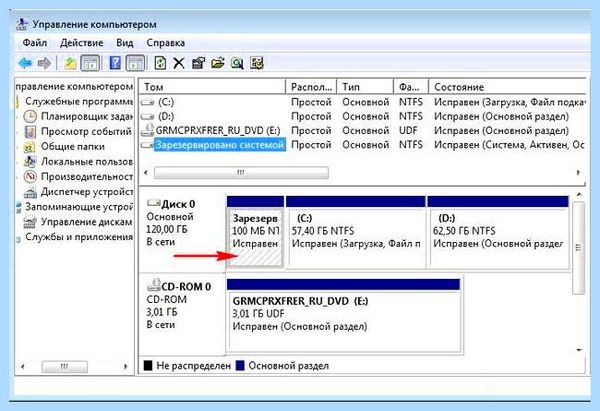
Task: Select the Зарезерв 100 МБ partition block
Action: (255, 232)
